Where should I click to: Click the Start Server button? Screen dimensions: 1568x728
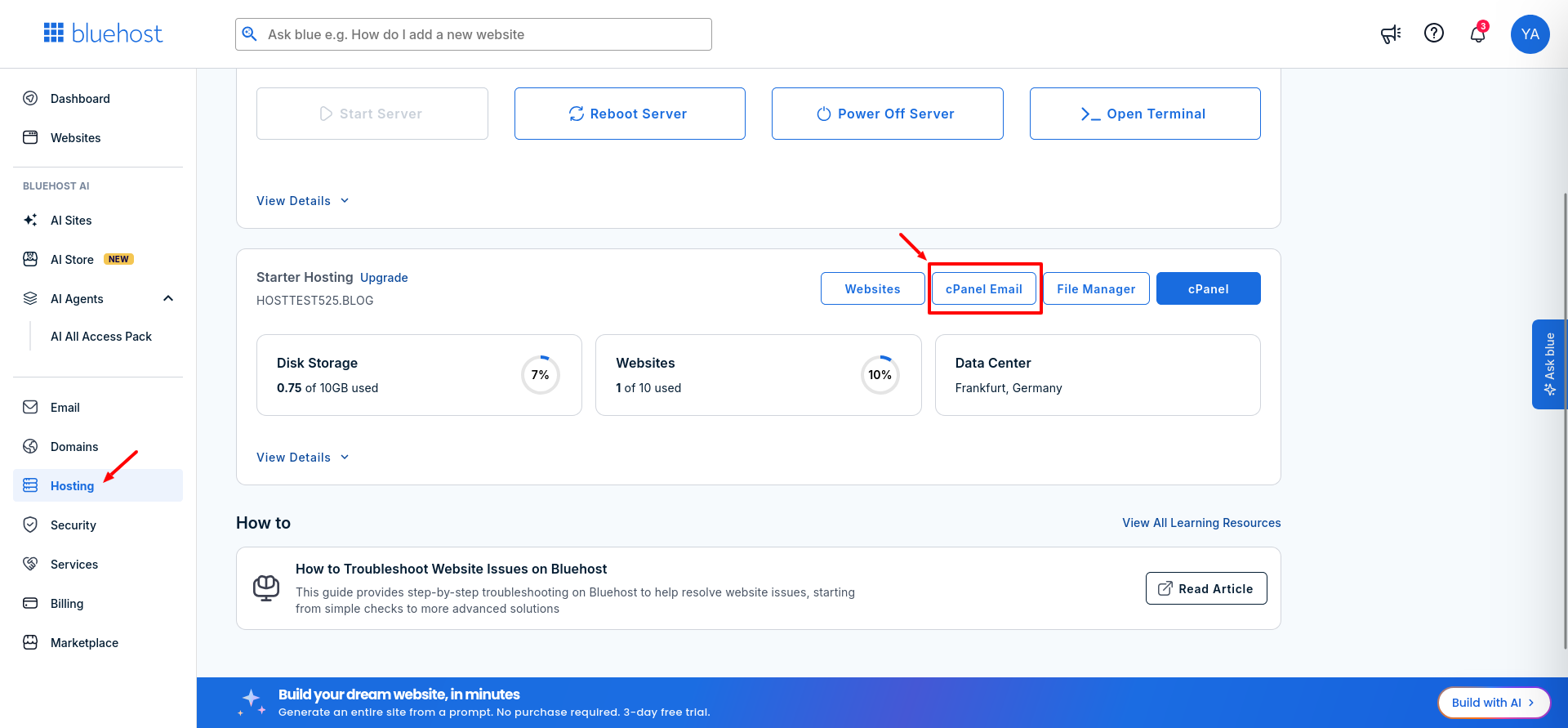[372, 114]
